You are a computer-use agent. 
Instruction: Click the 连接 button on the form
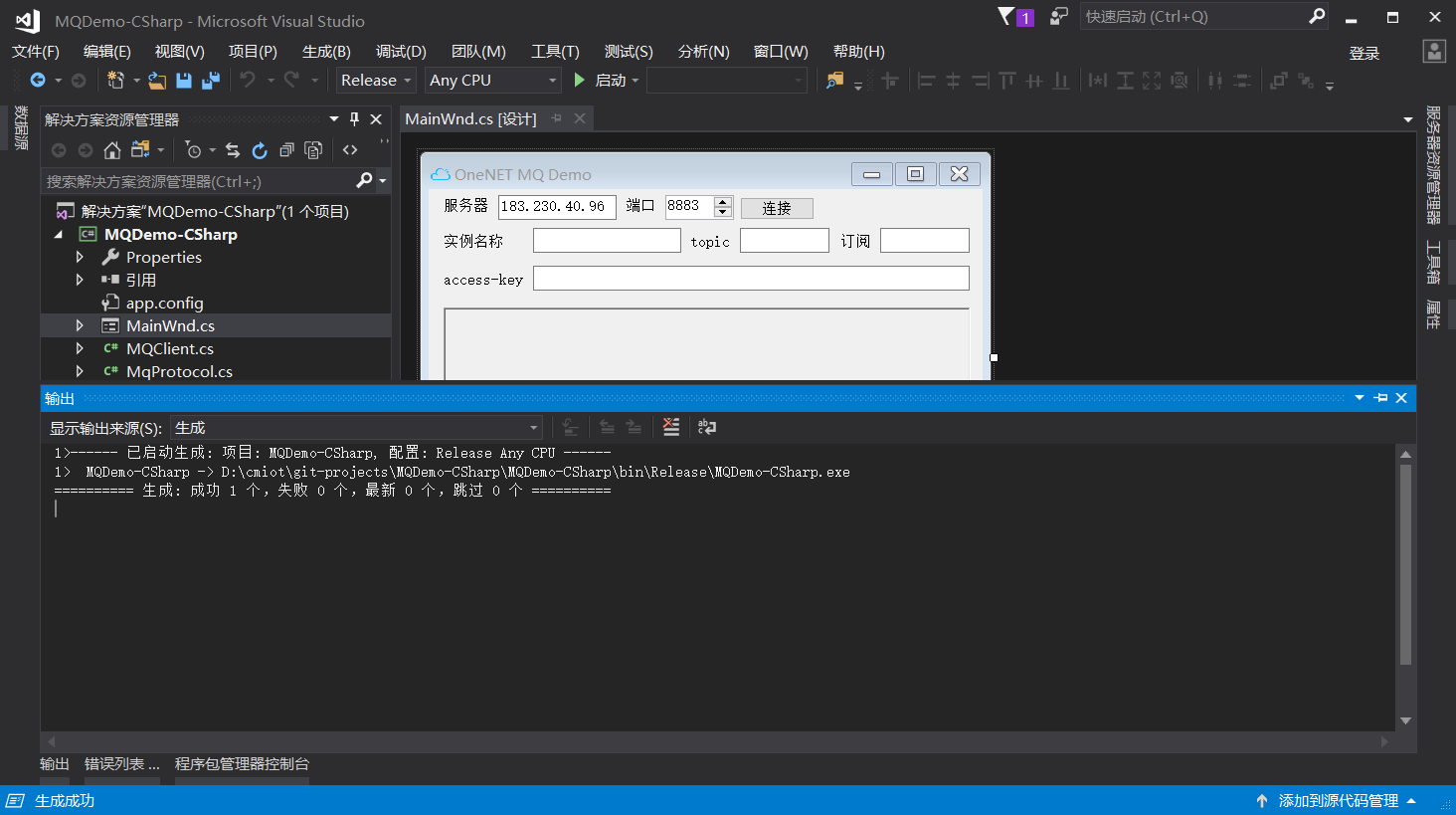click(x=777, y=208)
